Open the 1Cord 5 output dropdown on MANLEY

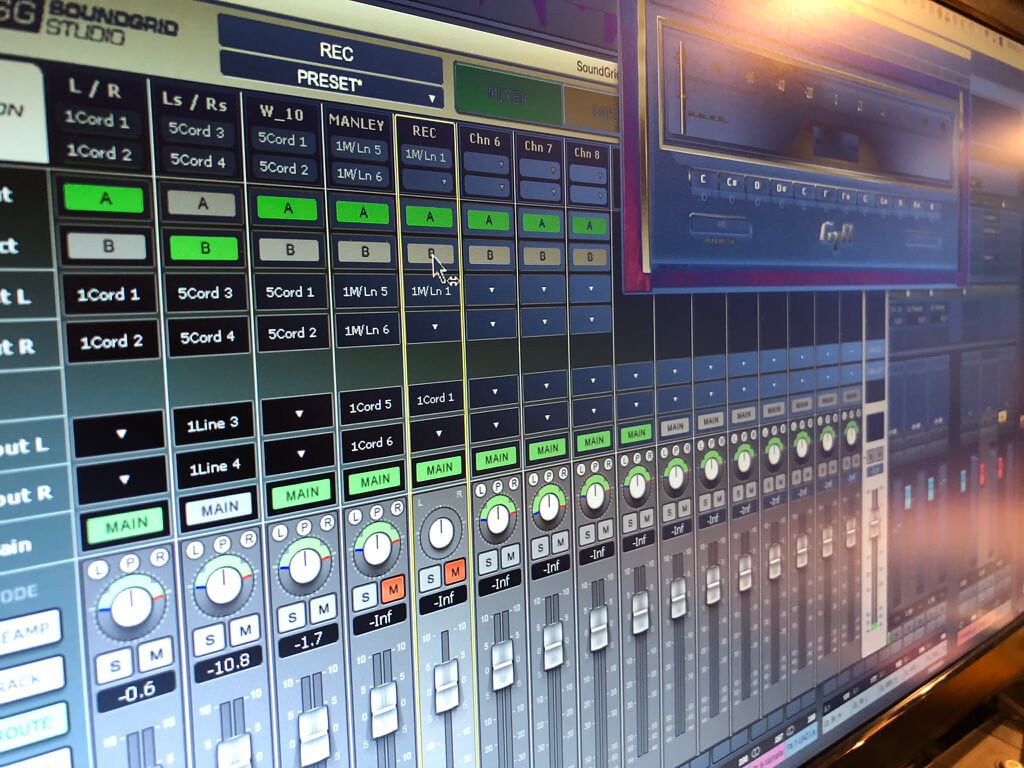pos(370,406)
